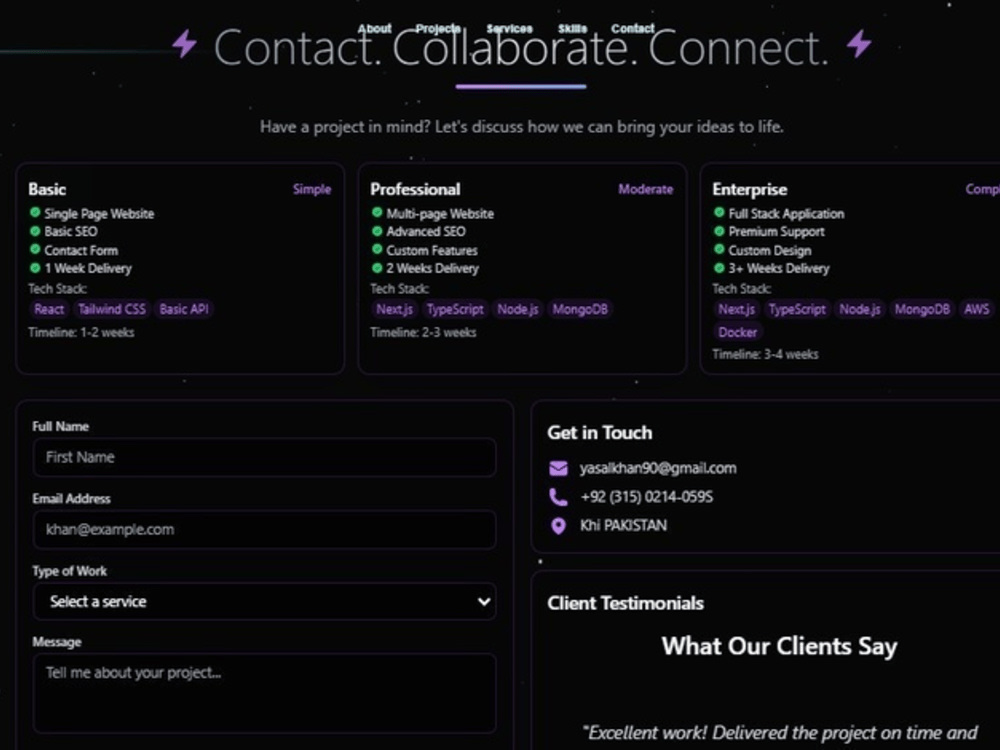Click the location pin icon by Khi PAKISTAN
Image resolution: width=1000 pixels, height=750 pixels.
coord(558,526)
